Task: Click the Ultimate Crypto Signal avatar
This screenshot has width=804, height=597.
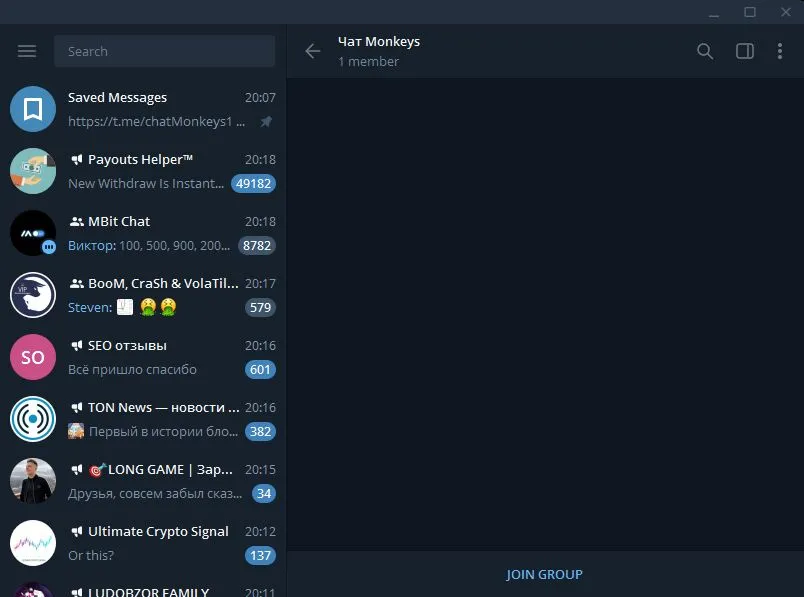Action: tap(33, 543)
